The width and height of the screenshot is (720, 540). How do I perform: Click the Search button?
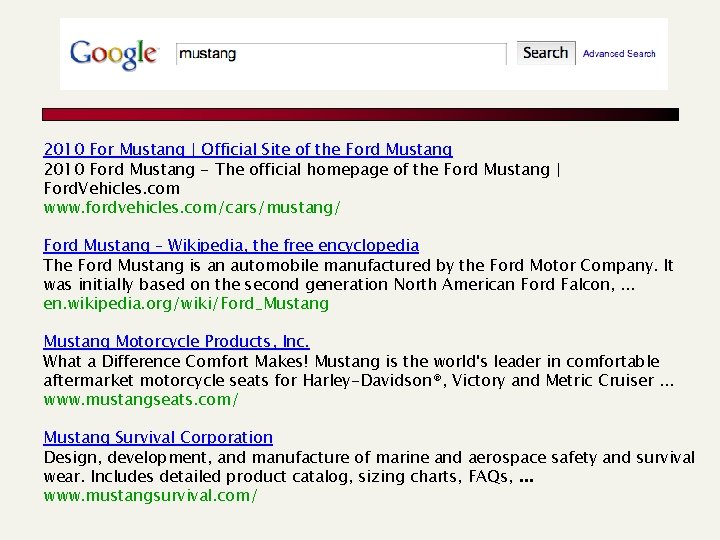[546, 53]
